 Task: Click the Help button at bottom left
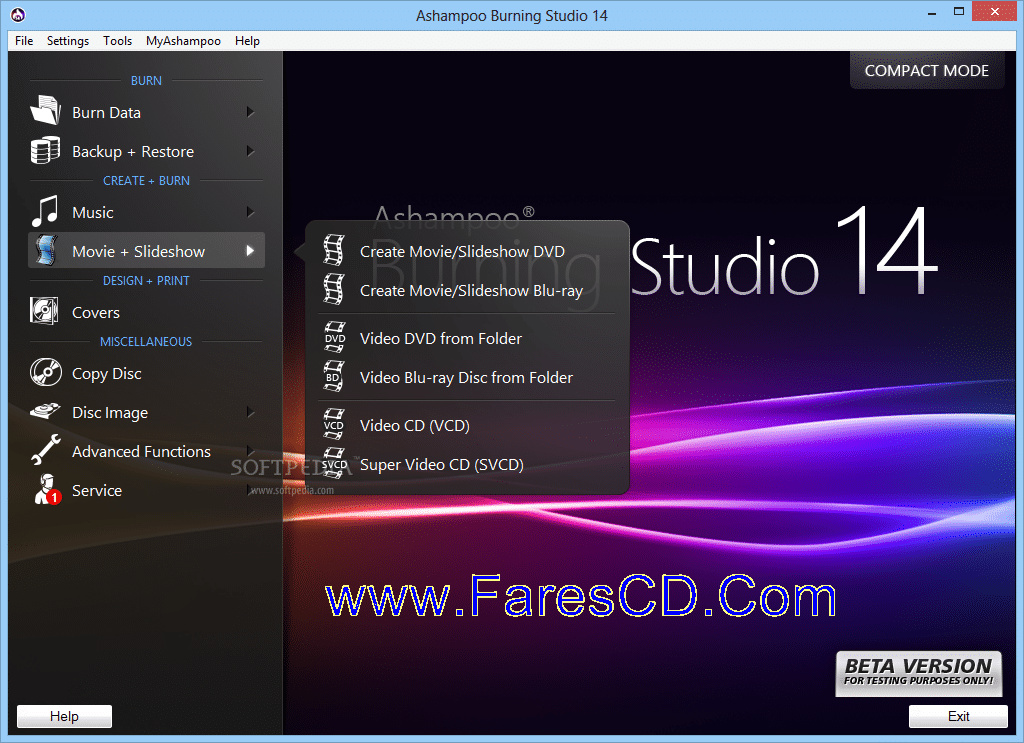(x=64, y=716)
